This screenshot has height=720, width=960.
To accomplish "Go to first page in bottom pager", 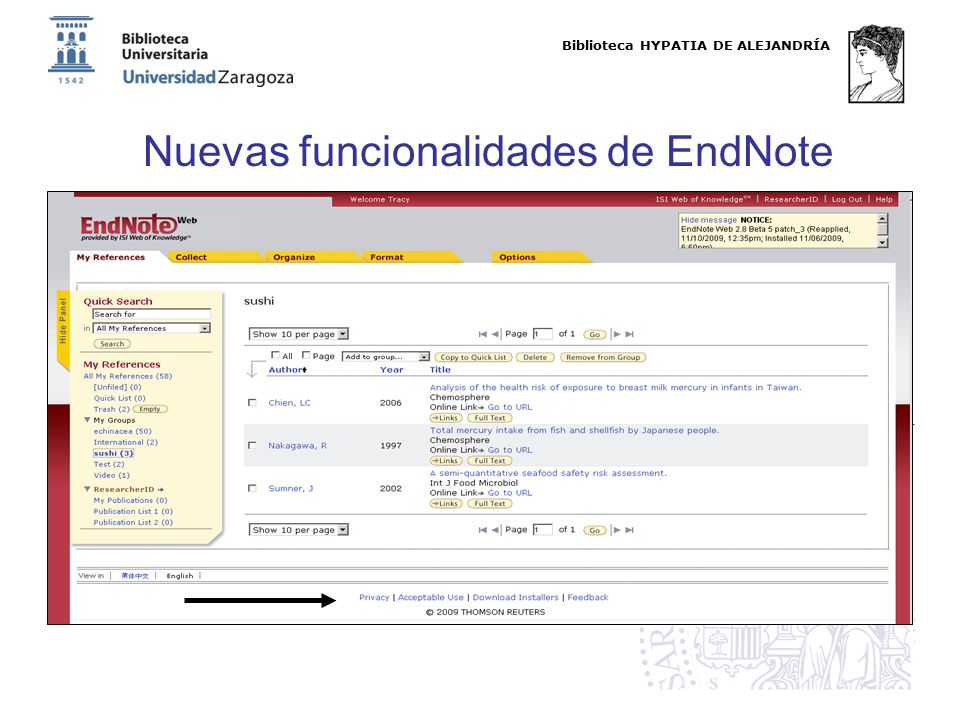I will point(482,530).
